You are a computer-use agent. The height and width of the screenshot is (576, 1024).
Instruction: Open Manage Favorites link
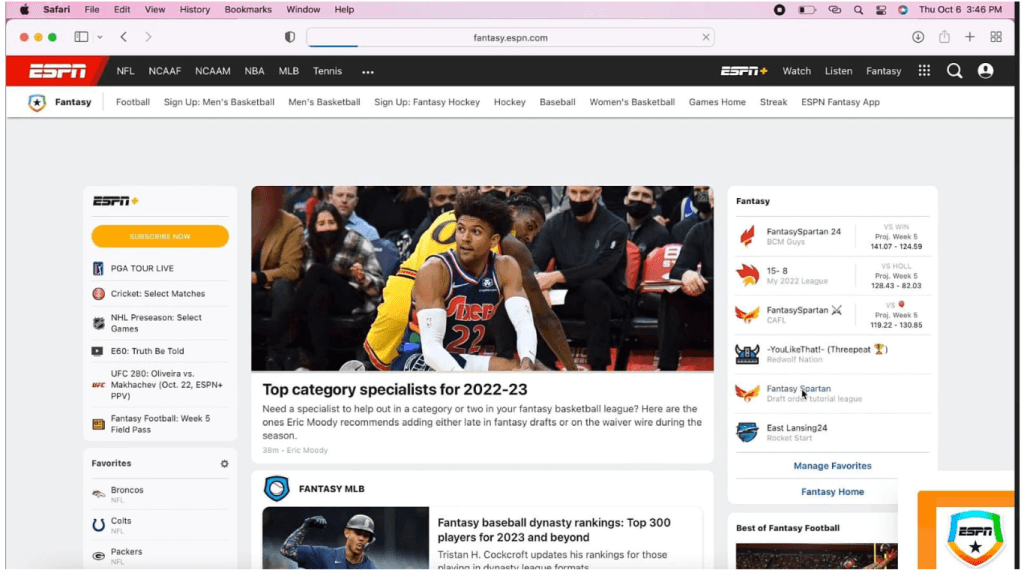tap(832, 466)
